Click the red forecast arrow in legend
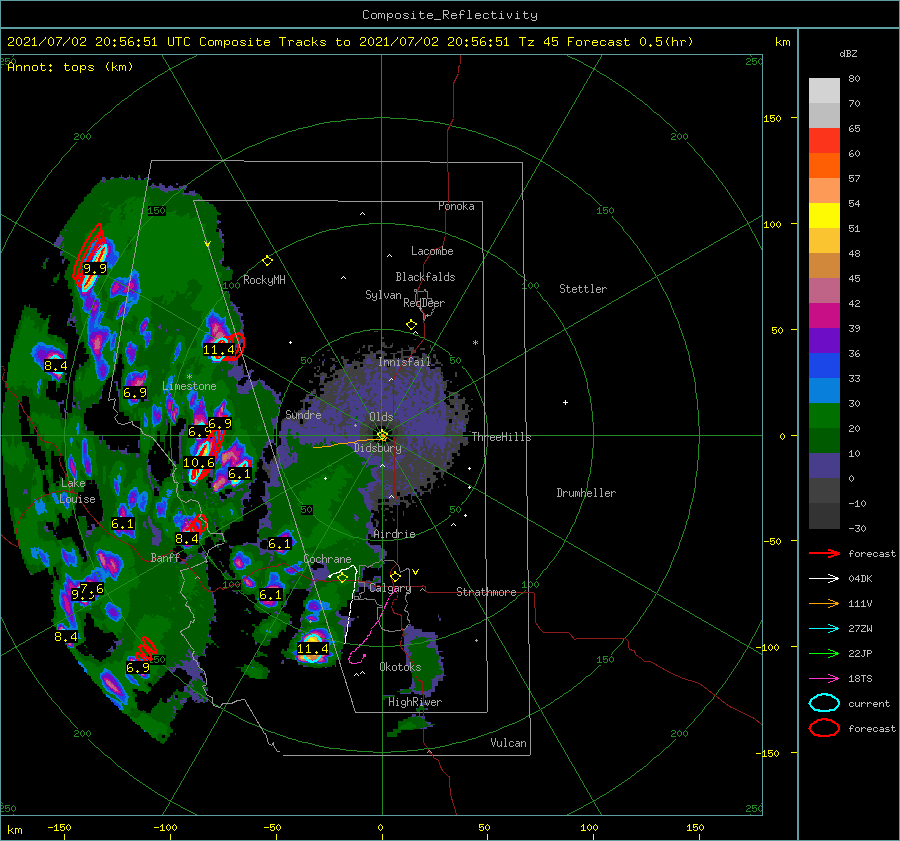Image resolution: width=900 pixels, height=841 pixels. [824, 553]
